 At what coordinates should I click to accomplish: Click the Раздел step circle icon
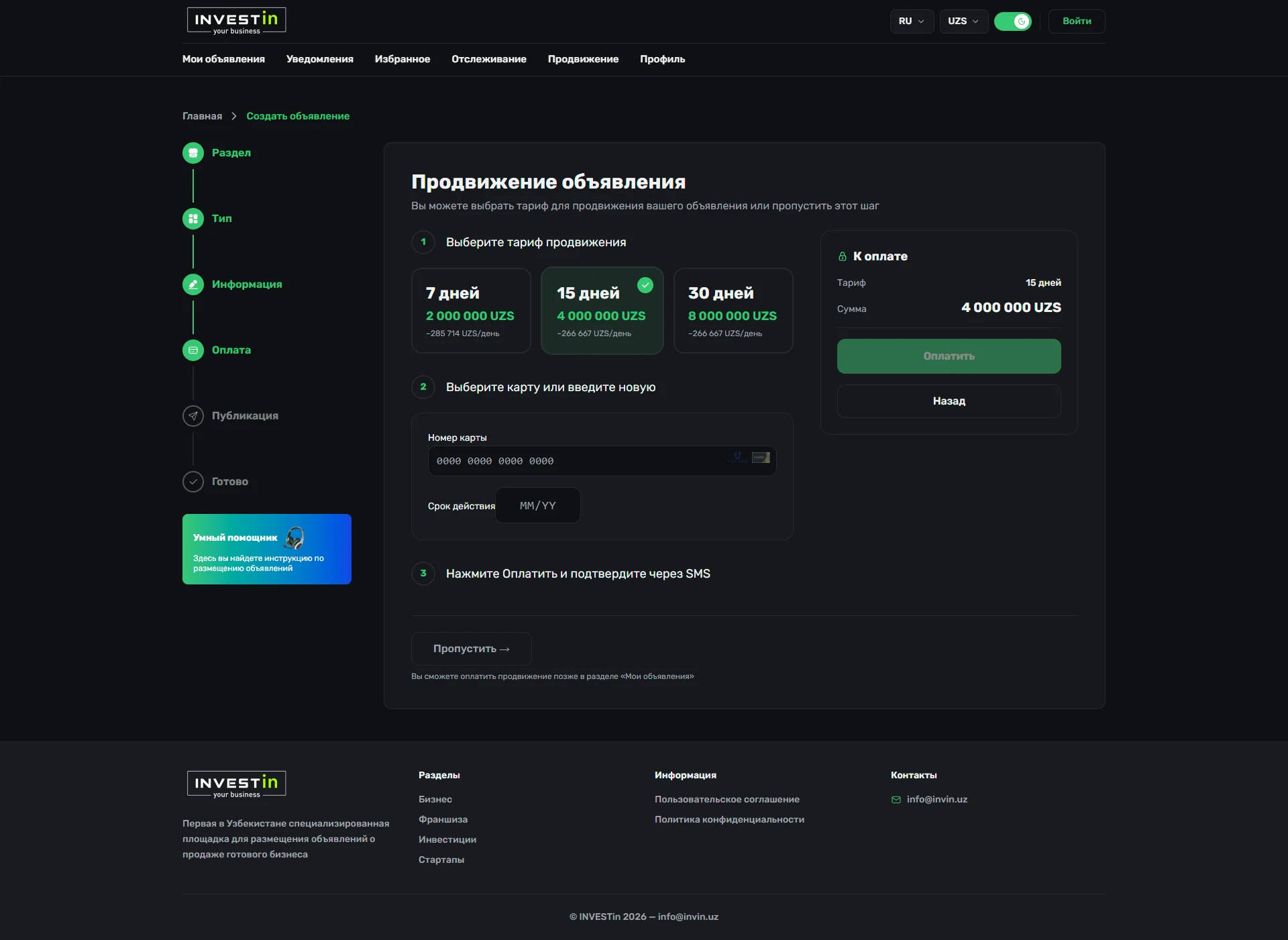pyautogui.click(x=193, y=153)
